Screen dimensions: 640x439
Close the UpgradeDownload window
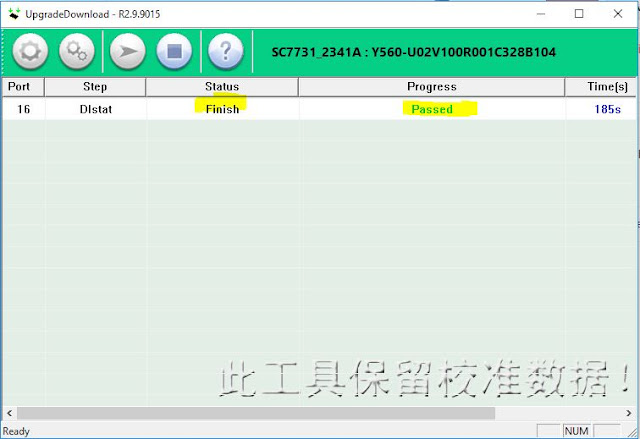click(618, 14)
